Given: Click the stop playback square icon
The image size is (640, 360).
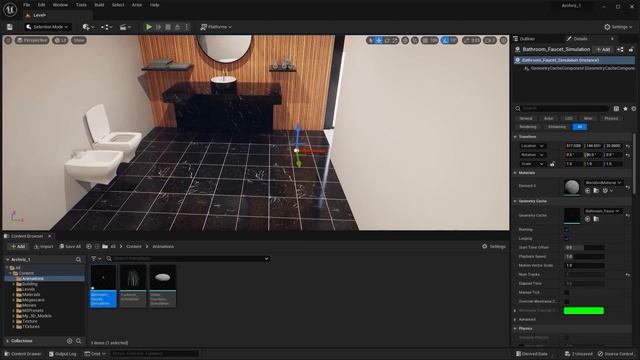Looking at the screenshot, I should pos(168,27).
